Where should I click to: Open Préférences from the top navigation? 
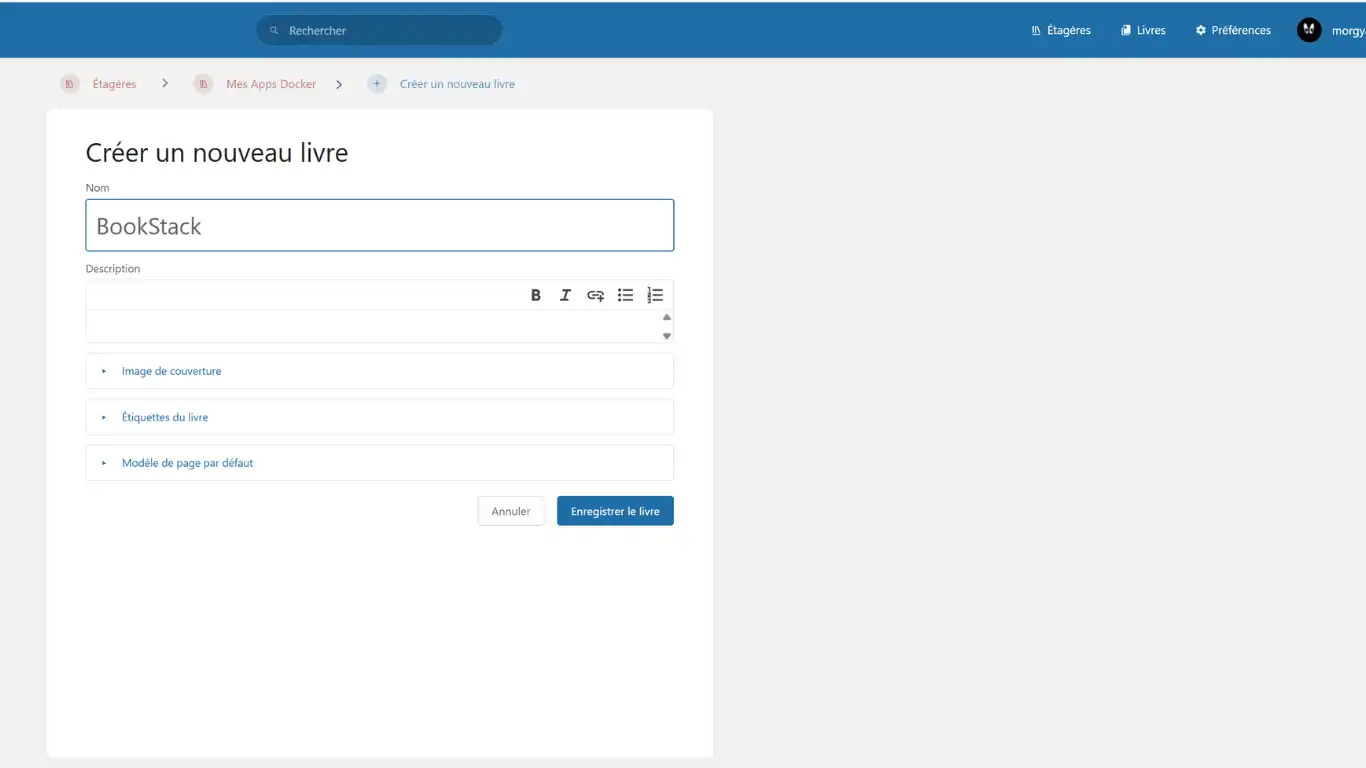(x=1233, y=30)
